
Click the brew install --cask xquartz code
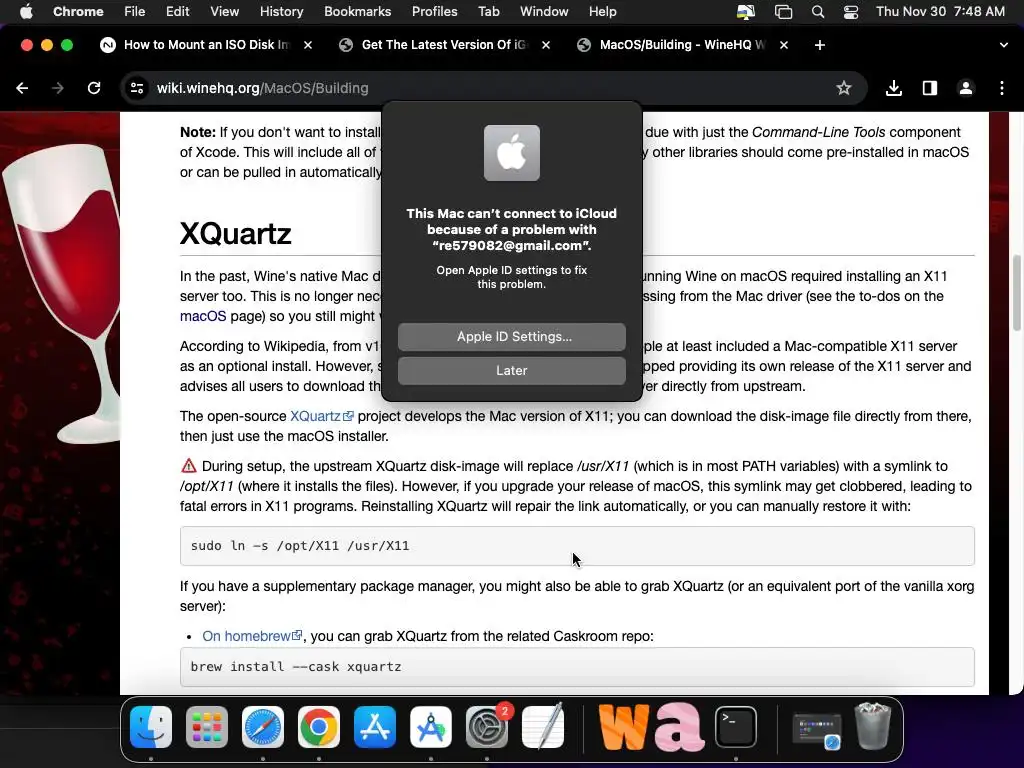(x=577, y=666)
